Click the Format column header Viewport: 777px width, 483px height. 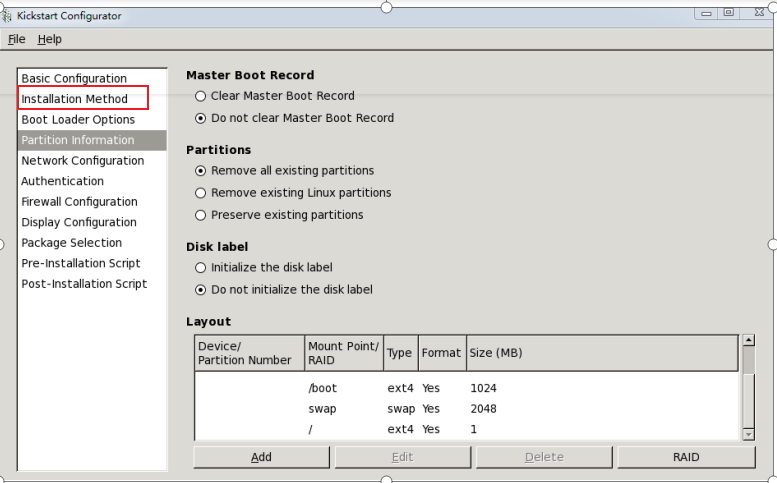point(442,353)
